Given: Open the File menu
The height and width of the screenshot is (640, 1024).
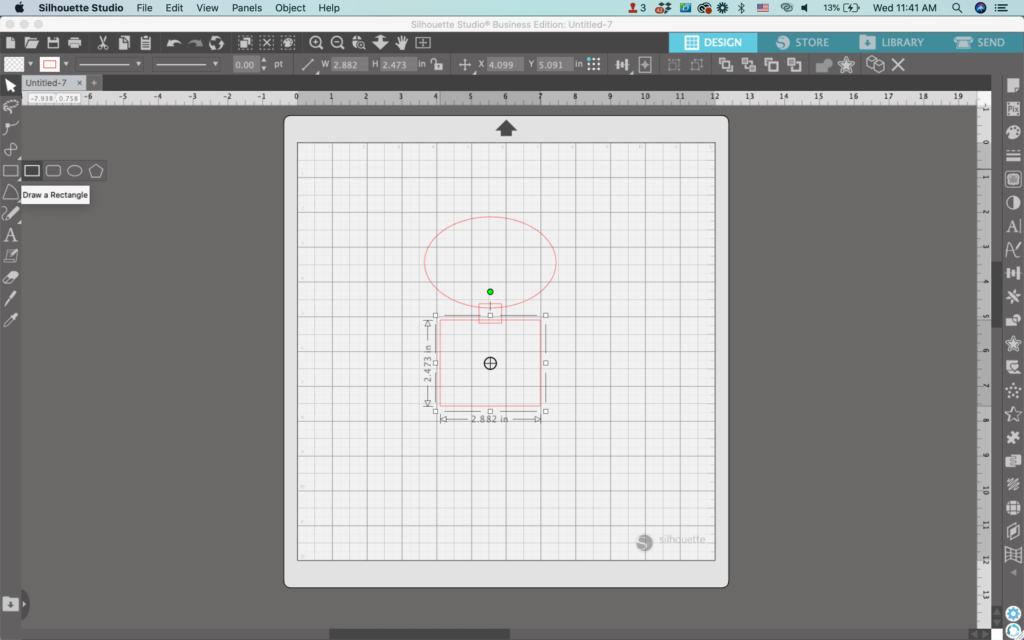Looking at the screenshot, I should pos(144,8).
